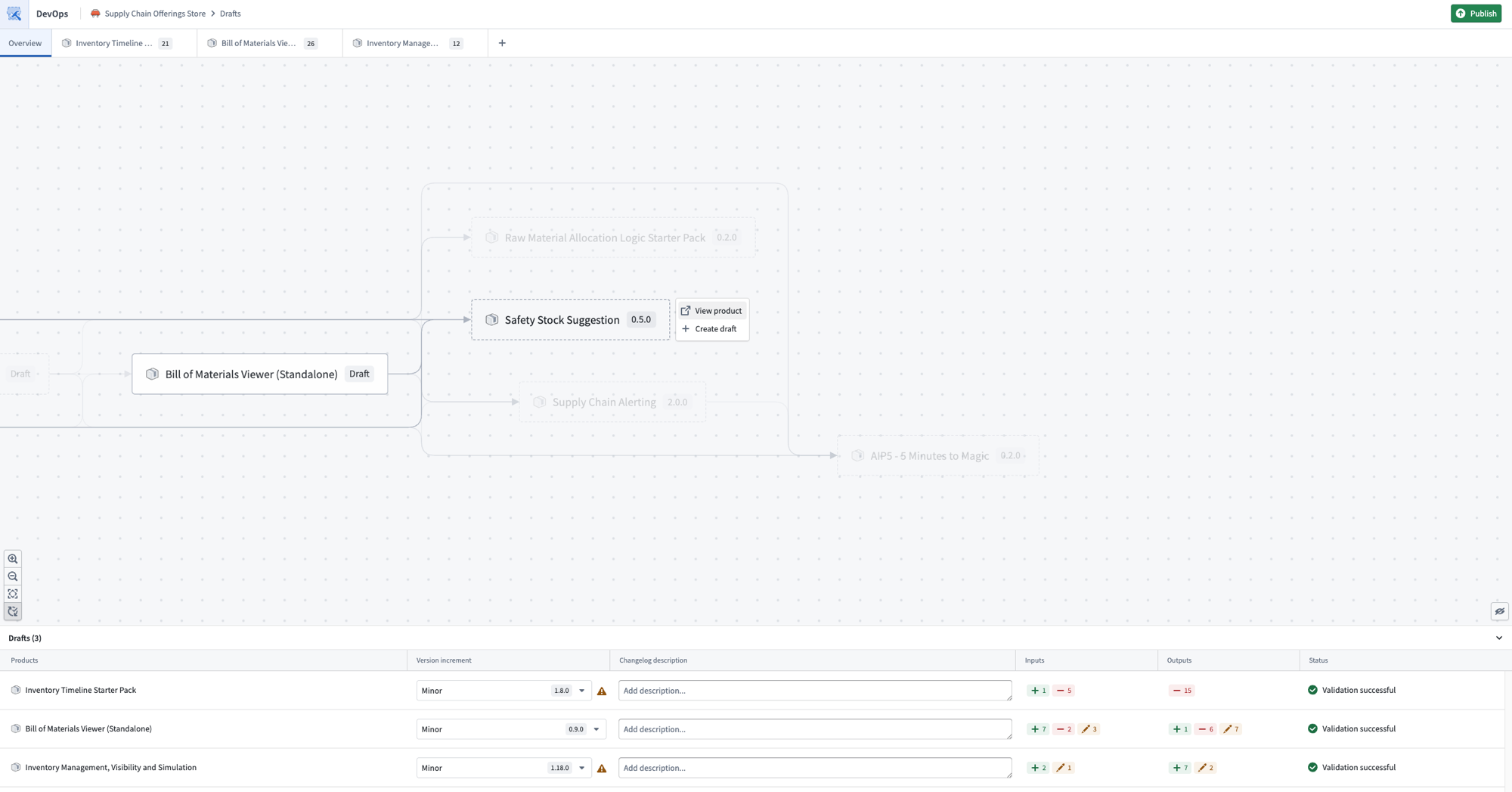Click inputs added badge +2 in Inventory Management row

point(1038,768)
